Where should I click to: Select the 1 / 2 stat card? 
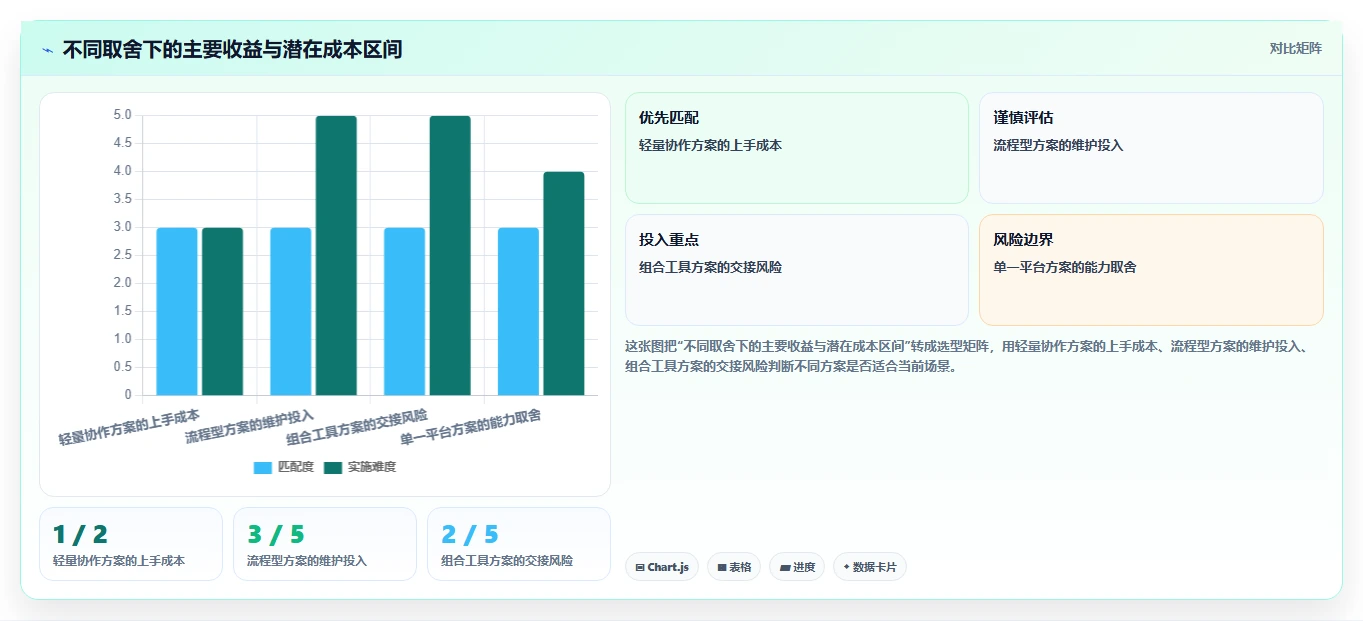click(131, 544)
